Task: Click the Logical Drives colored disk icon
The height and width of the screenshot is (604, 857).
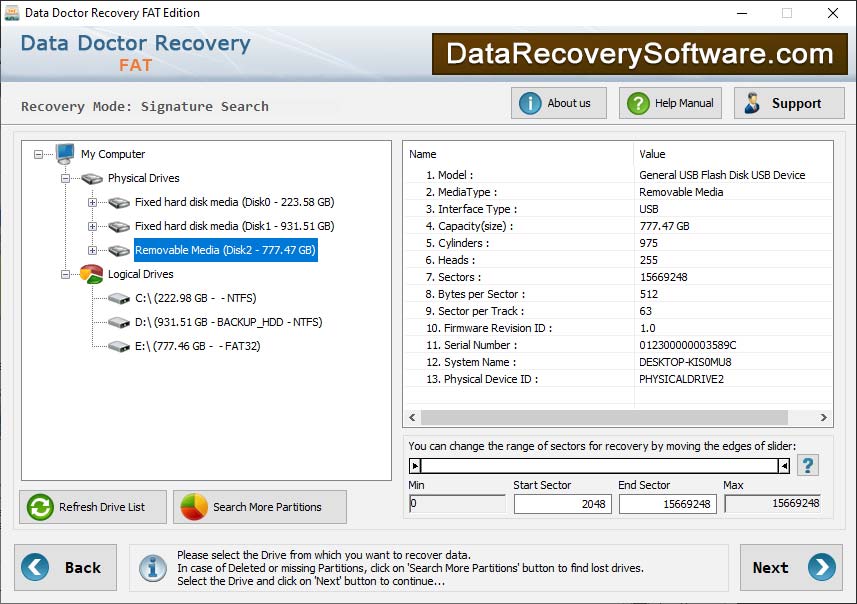Action: (x=91, y=274)
